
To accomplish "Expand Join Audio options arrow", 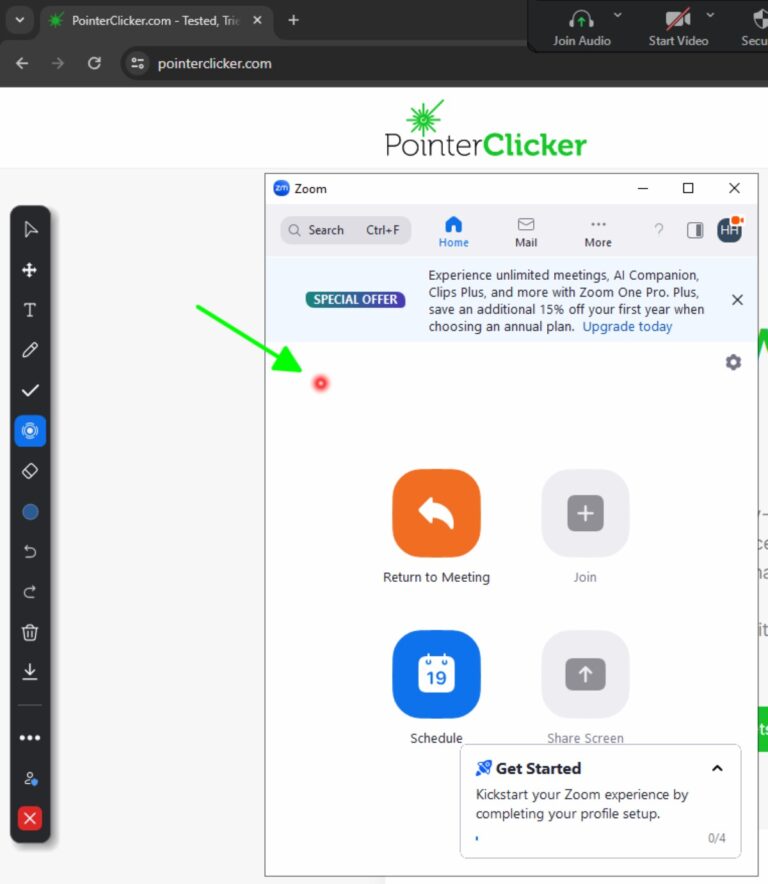I will pos(618,15).
